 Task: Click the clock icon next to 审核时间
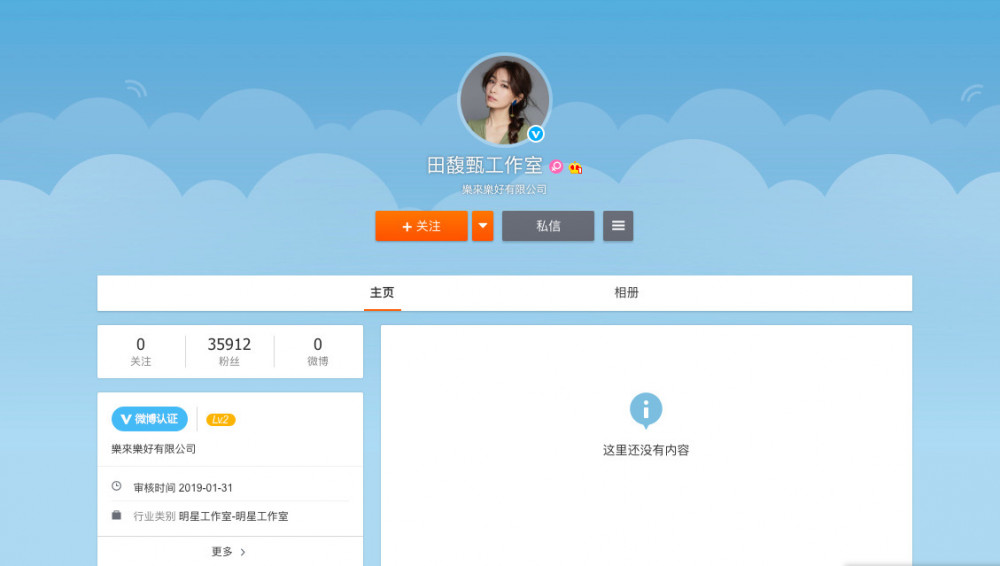[117, 486]
